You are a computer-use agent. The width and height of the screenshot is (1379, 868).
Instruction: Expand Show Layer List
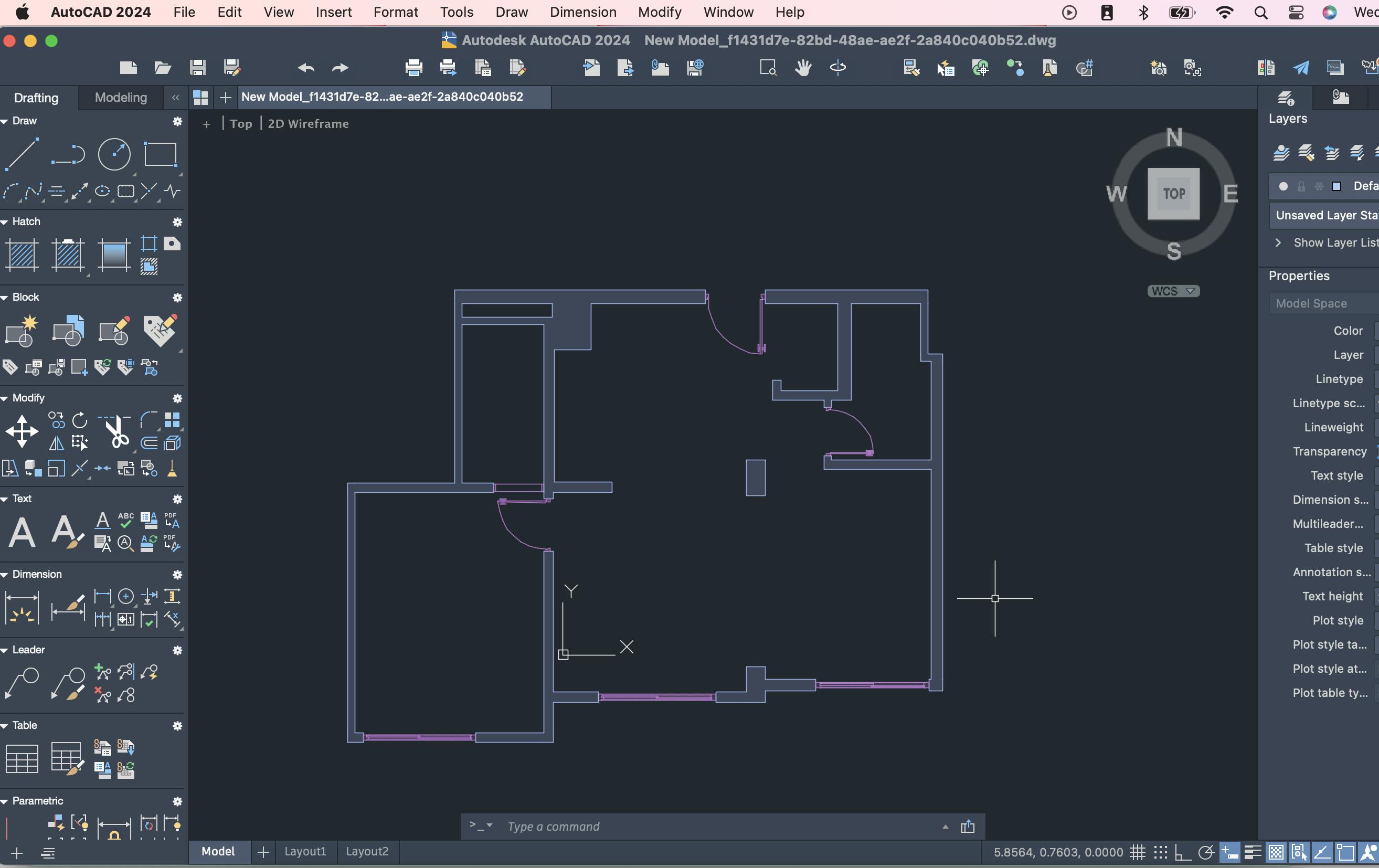[1278, 243]
